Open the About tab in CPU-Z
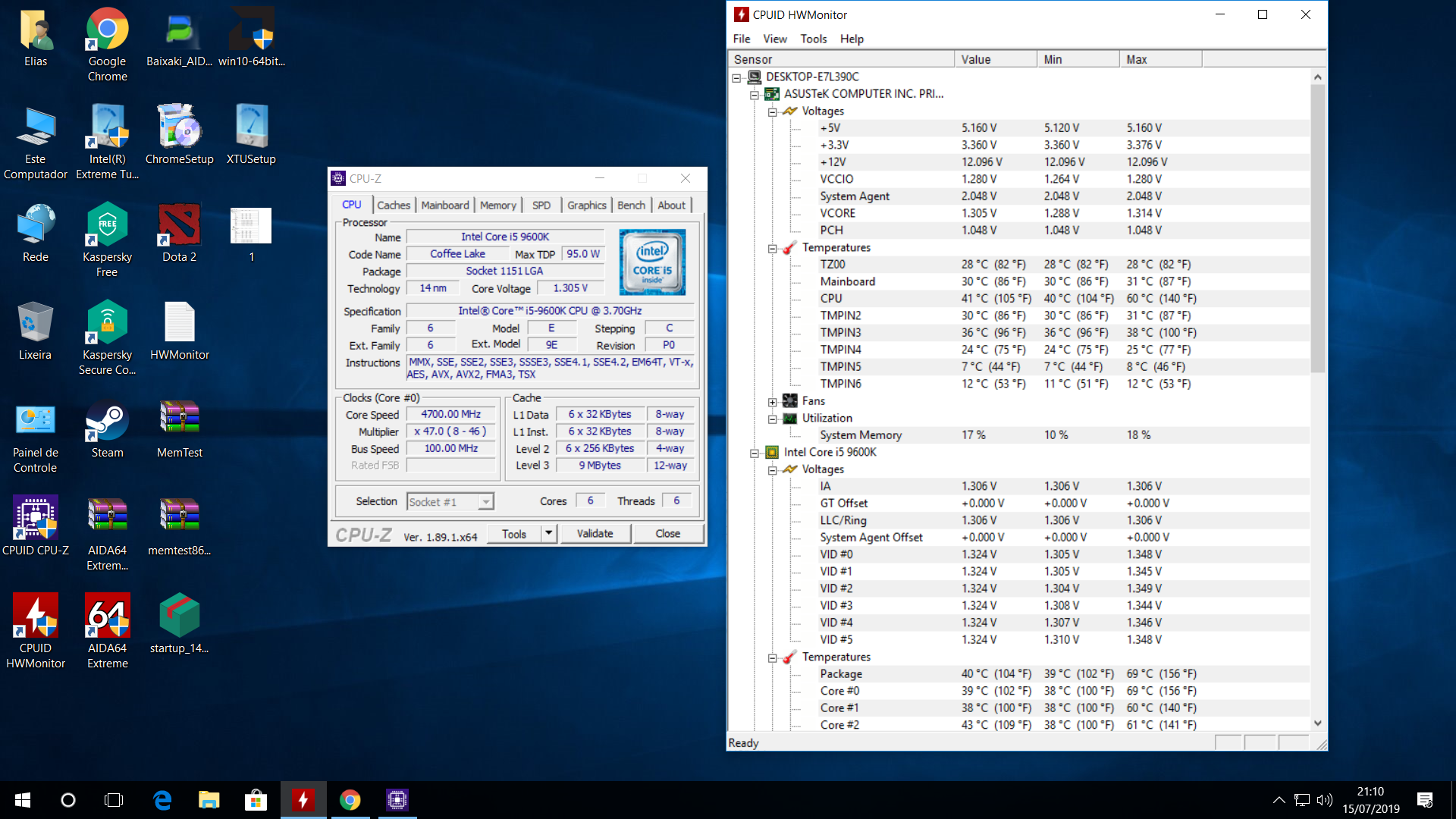Viewport: 1456px width, 819px height. [672, 206]
